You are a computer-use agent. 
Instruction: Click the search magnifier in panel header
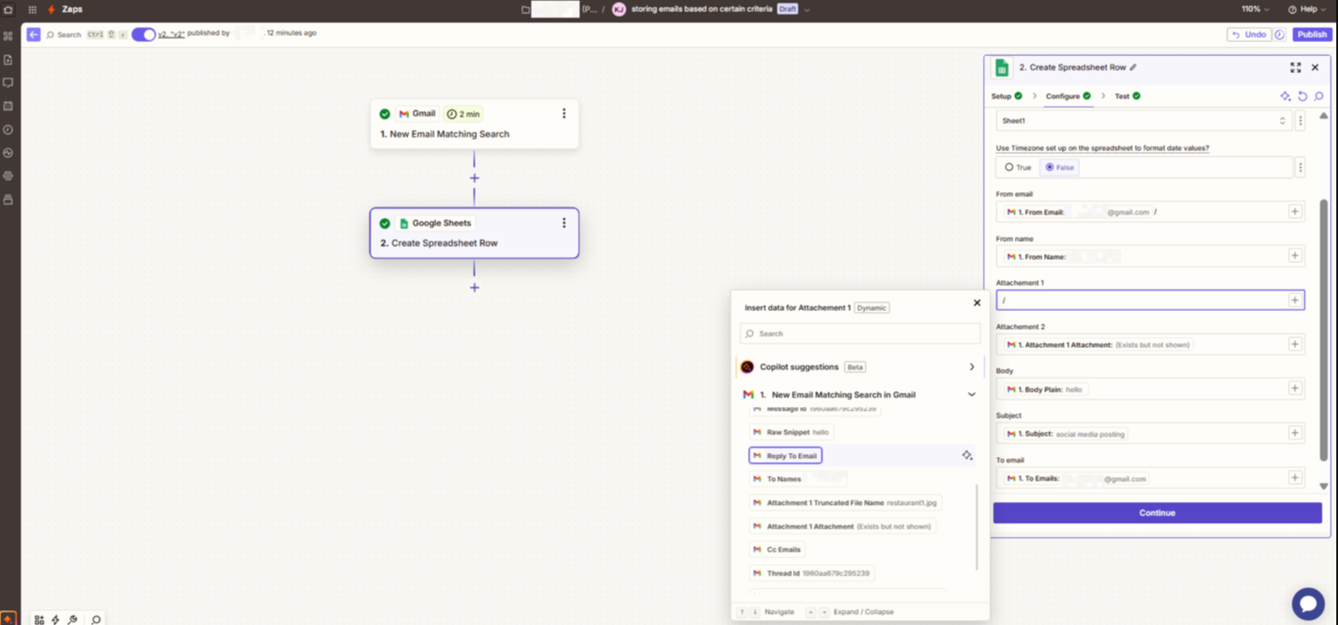1319,96
